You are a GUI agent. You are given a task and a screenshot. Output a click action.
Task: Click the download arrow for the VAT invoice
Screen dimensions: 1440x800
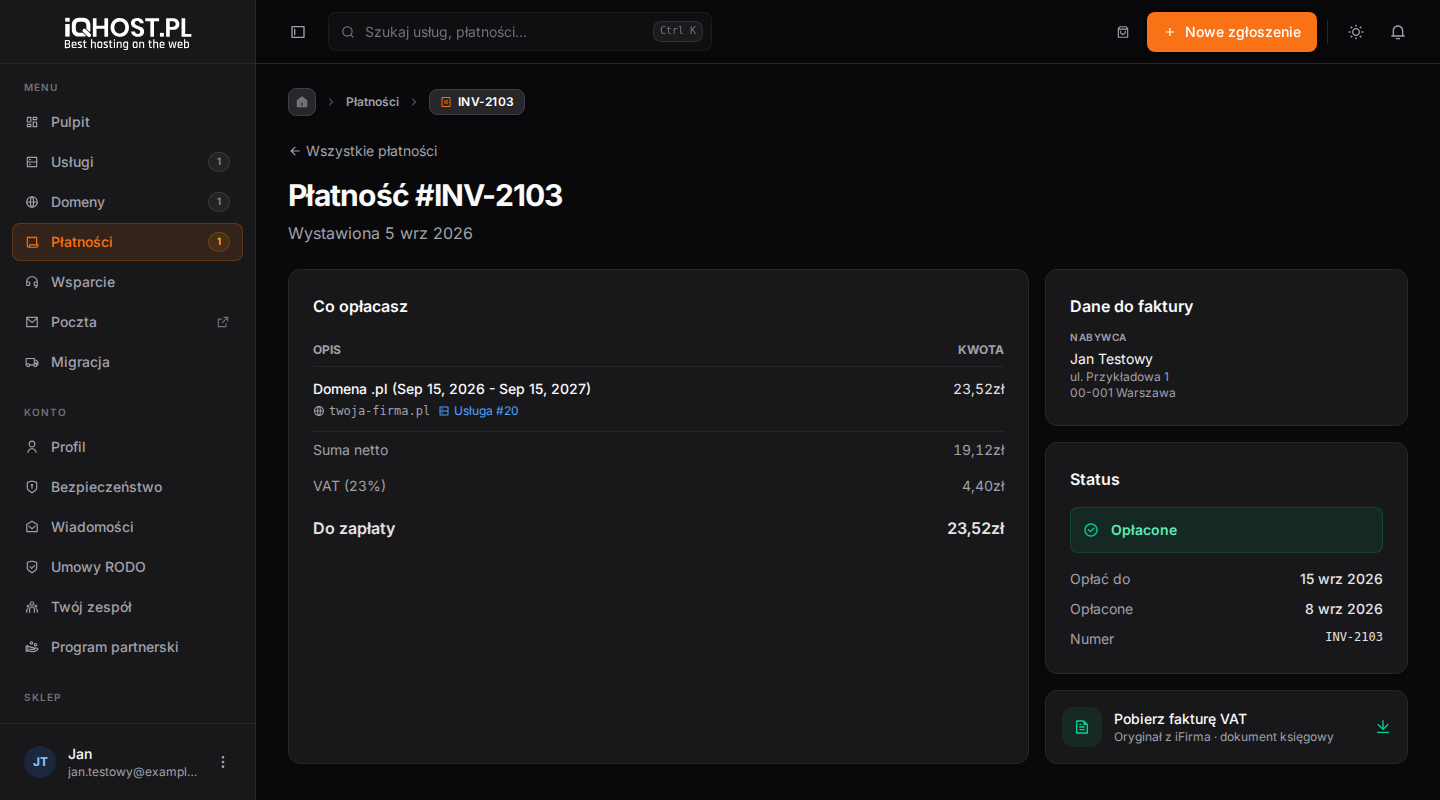(1383, 727)
